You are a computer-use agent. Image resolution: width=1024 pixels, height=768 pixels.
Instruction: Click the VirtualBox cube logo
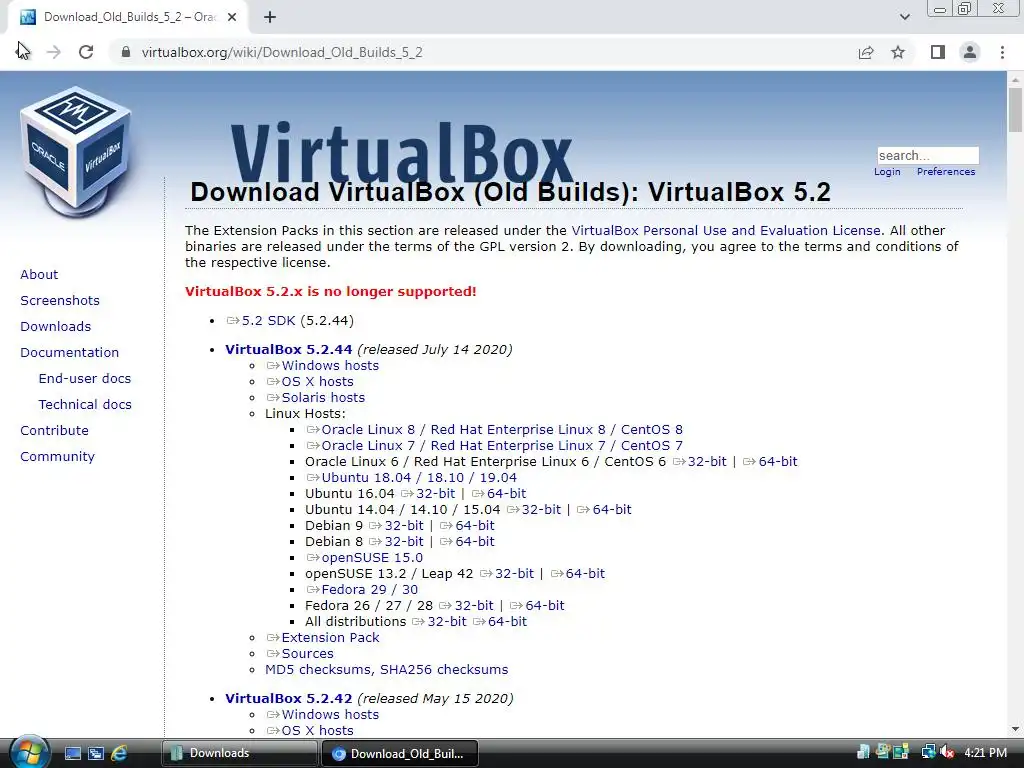[x=76, y=150]
